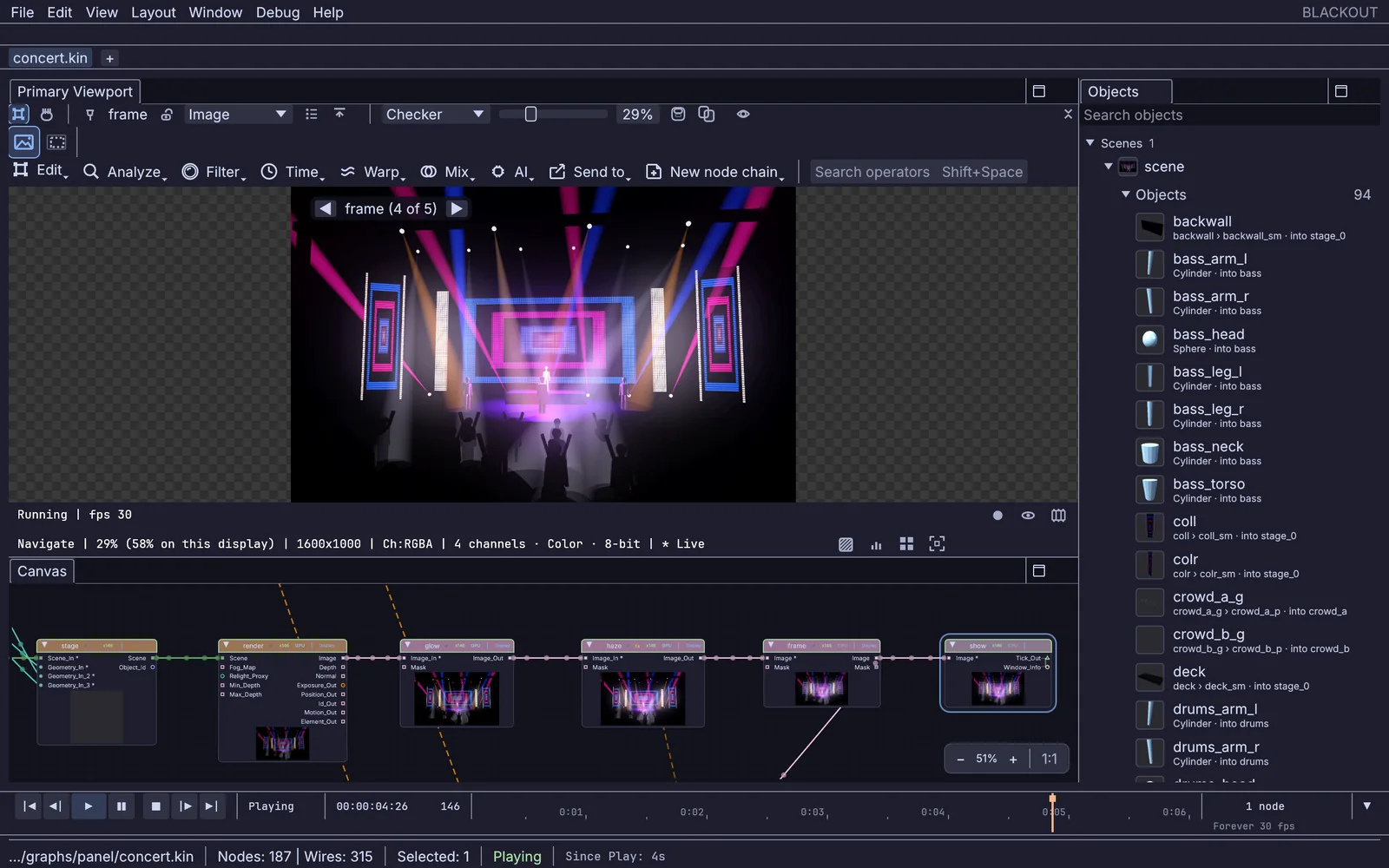Collapse the Objects tree group
Viewport: 1389px width, 868px height.
pos(1126,194)
